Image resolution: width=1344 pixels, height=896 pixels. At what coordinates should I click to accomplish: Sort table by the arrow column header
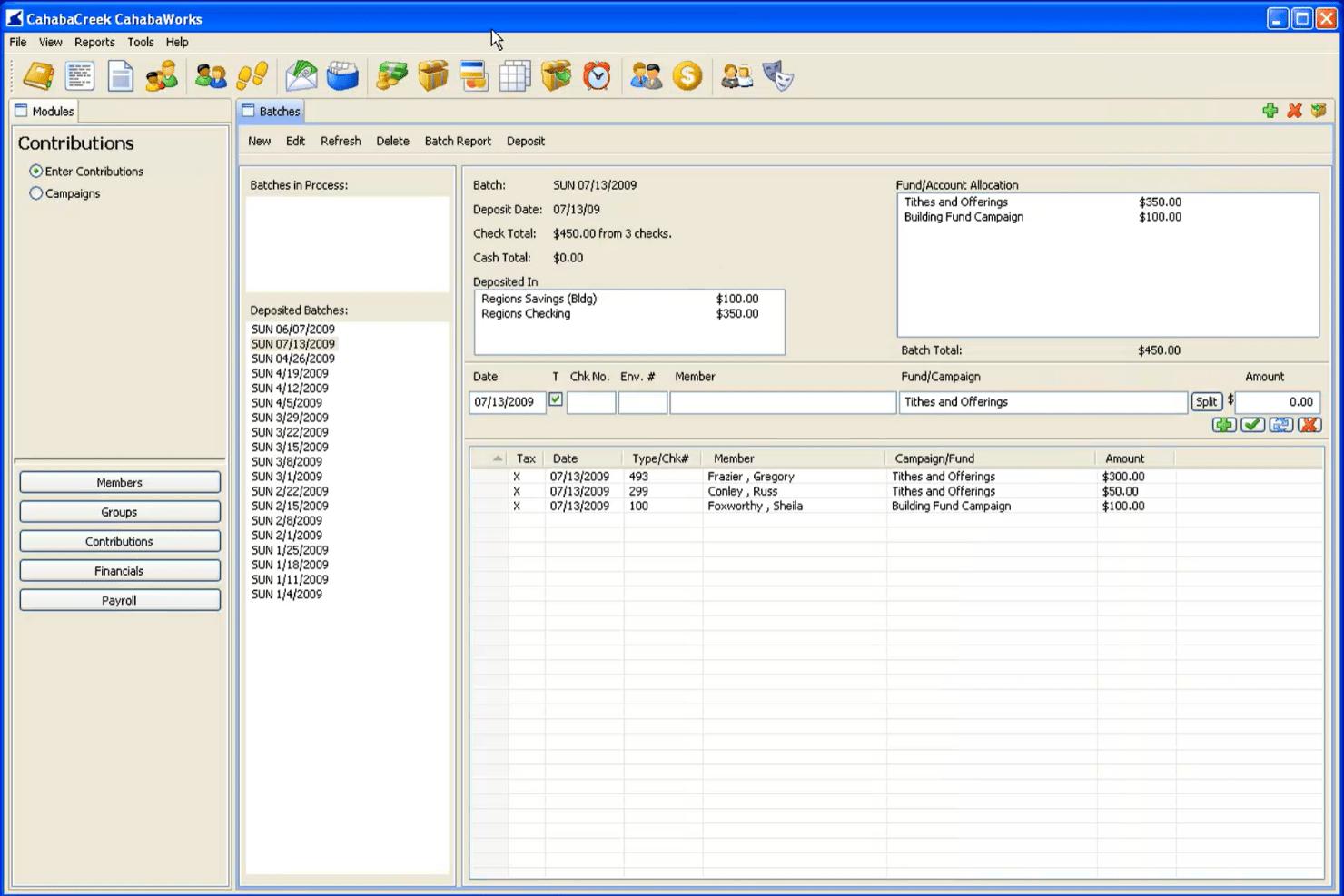(489, 458)
